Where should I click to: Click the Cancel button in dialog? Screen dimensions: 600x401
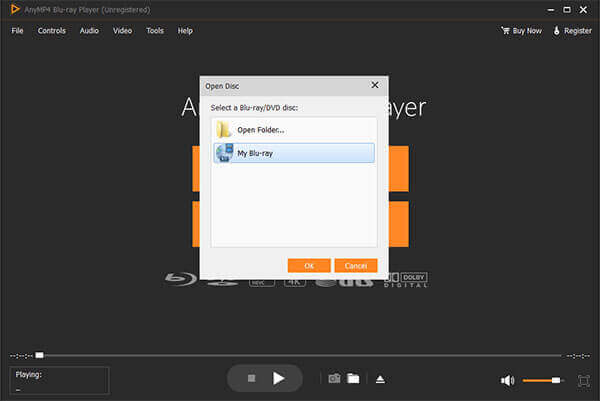356,266
